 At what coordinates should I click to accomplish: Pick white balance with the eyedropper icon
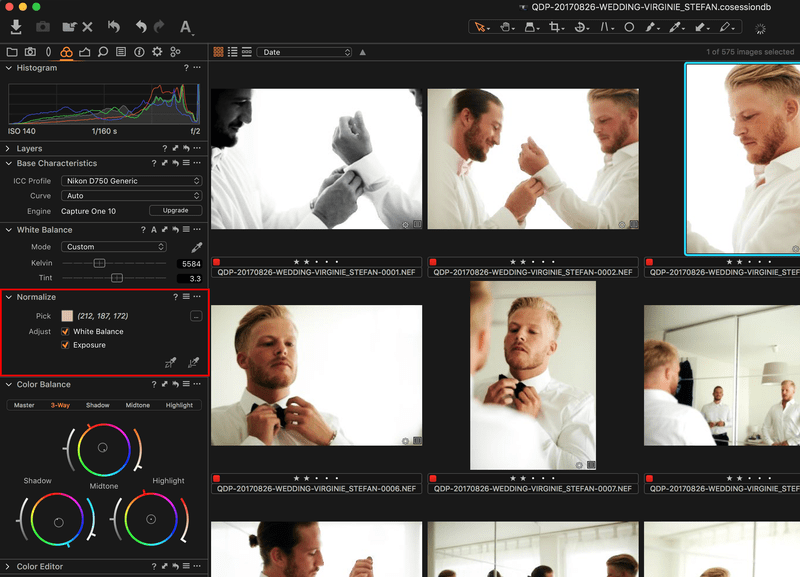(x=196, y=247)
